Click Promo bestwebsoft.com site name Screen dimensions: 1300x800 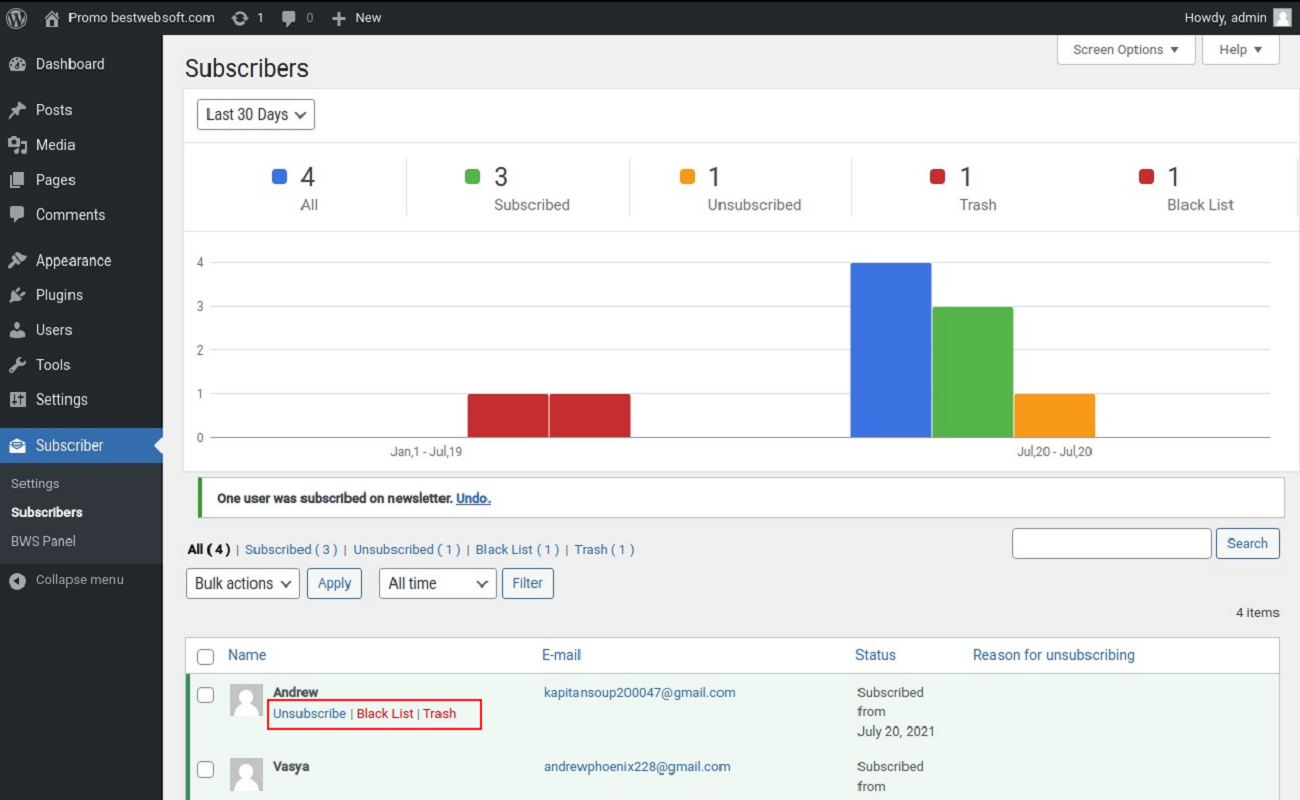(141, 18)
